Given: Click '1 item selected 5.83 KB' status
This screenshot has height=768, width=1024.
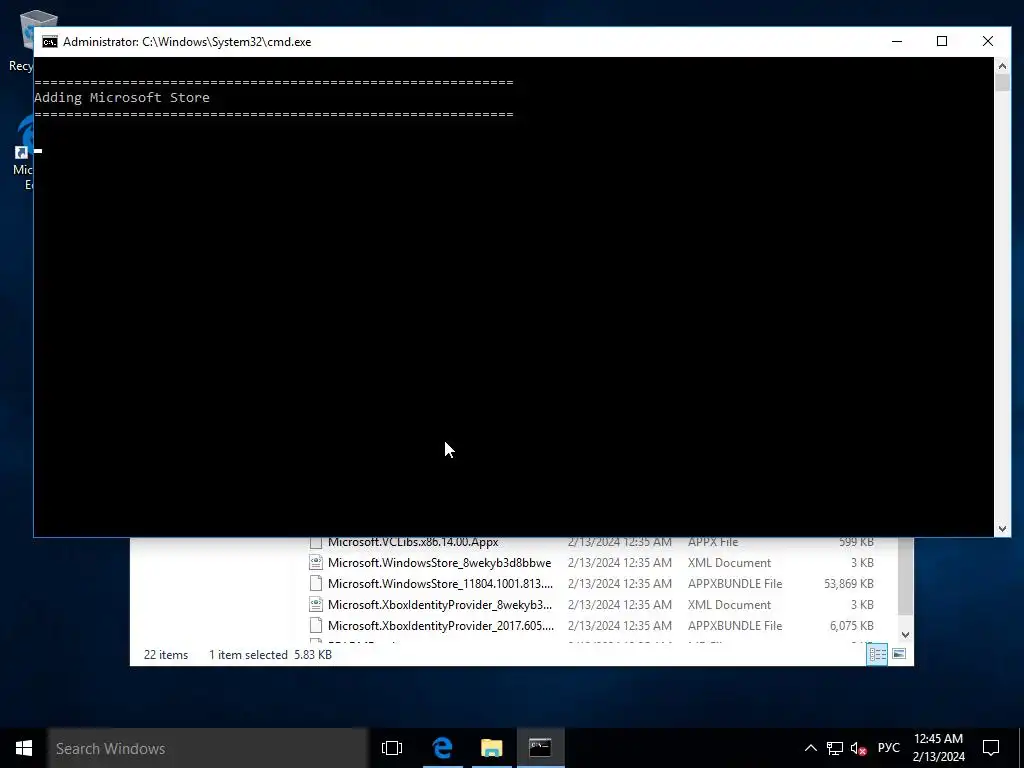Looking at the screenshot, I should [x=270, y=655].
